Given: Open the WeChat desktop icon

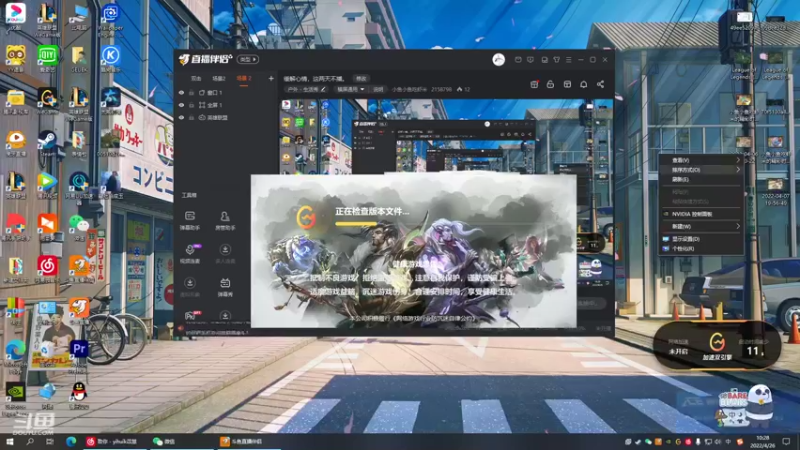Looking at the screenshot, I should [x=79, y=226].
